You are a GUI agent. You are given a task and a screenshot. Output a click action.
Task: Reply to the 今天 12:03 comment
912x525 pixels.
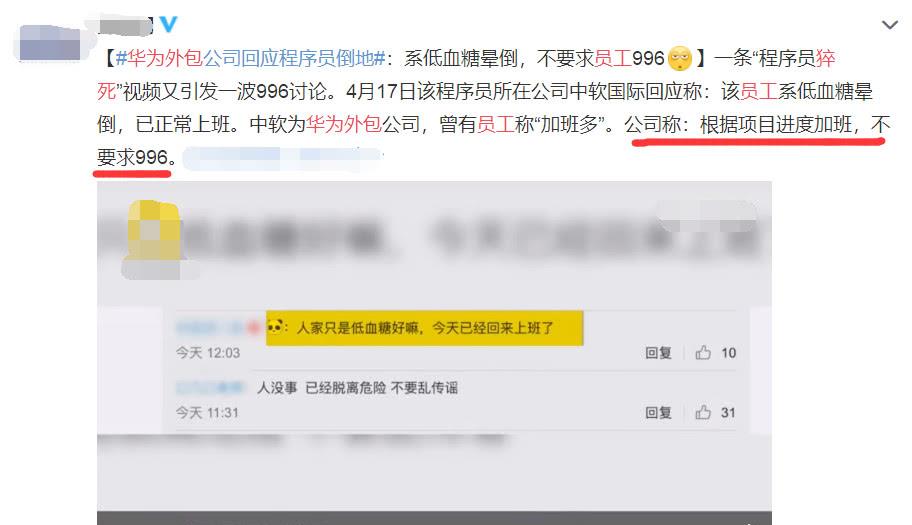(658, 353)
